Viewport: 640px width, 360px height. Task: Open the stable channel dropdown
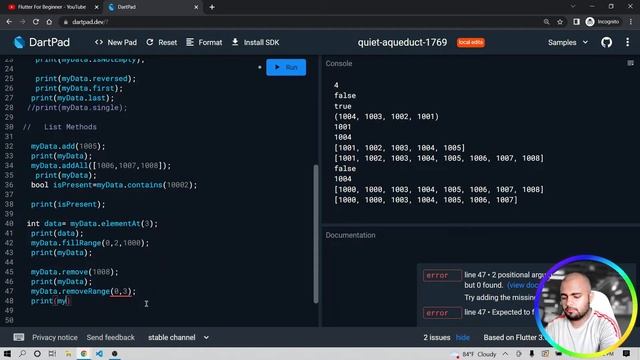178,338
